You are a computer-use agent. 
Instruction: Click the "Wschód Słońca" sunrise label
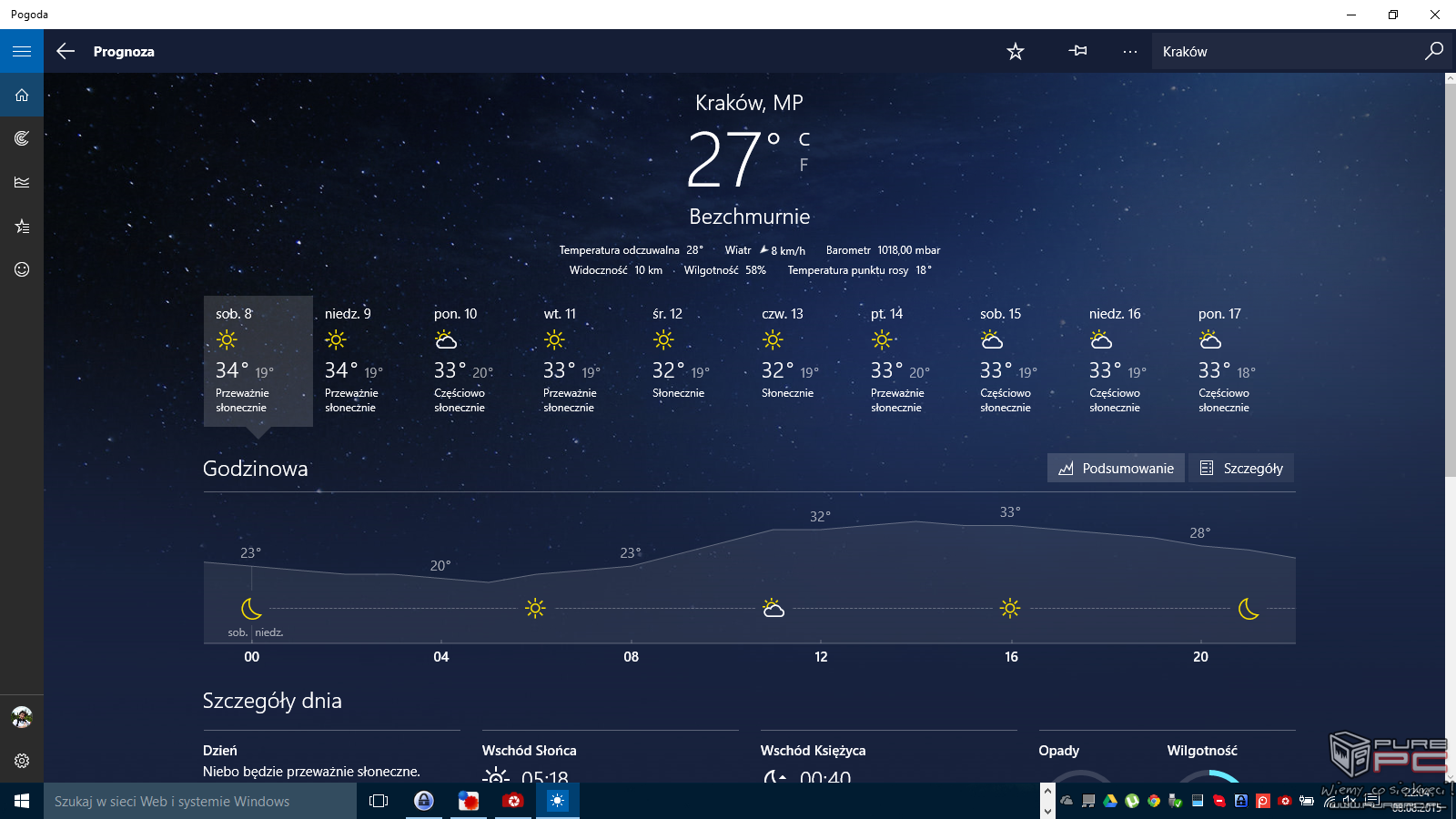[x=529, y=751]
